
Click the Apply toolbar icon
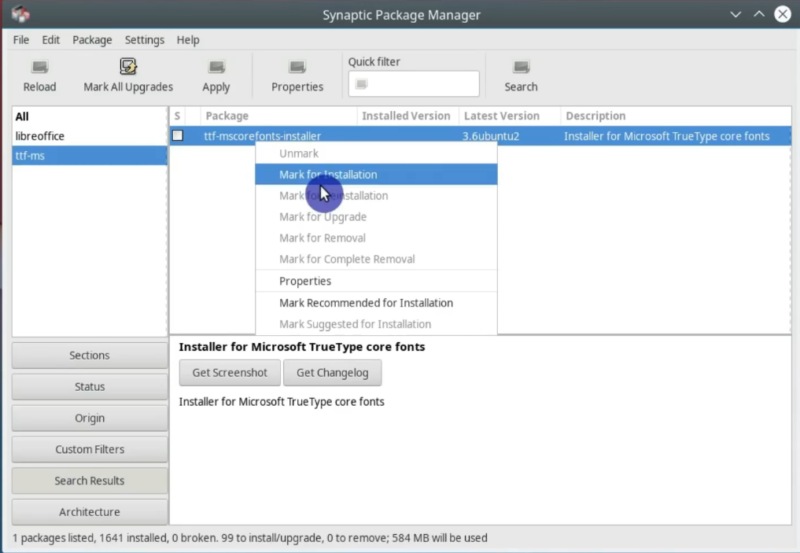216,67
